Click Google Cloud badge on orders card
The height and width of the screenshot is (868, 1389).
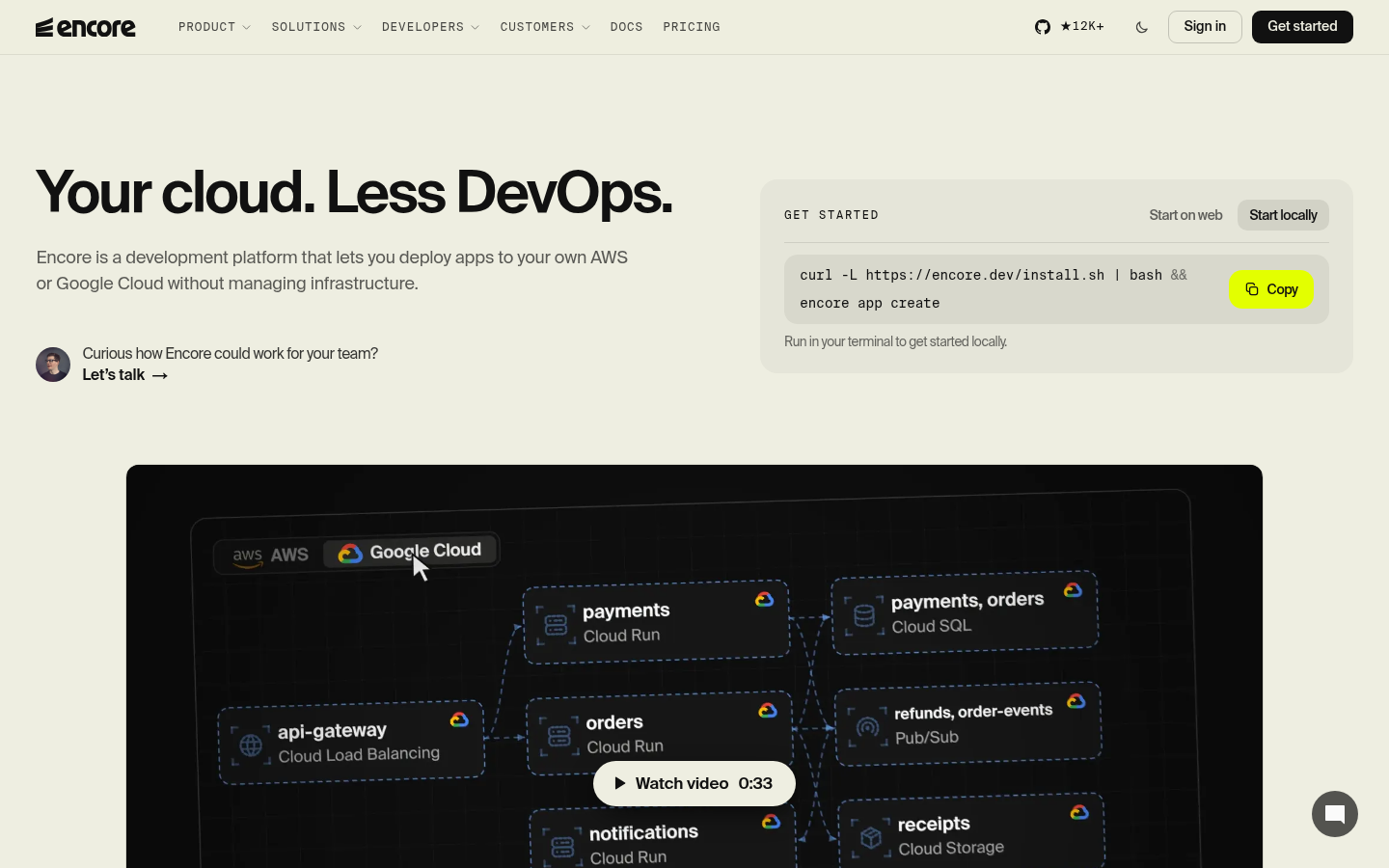768,711
